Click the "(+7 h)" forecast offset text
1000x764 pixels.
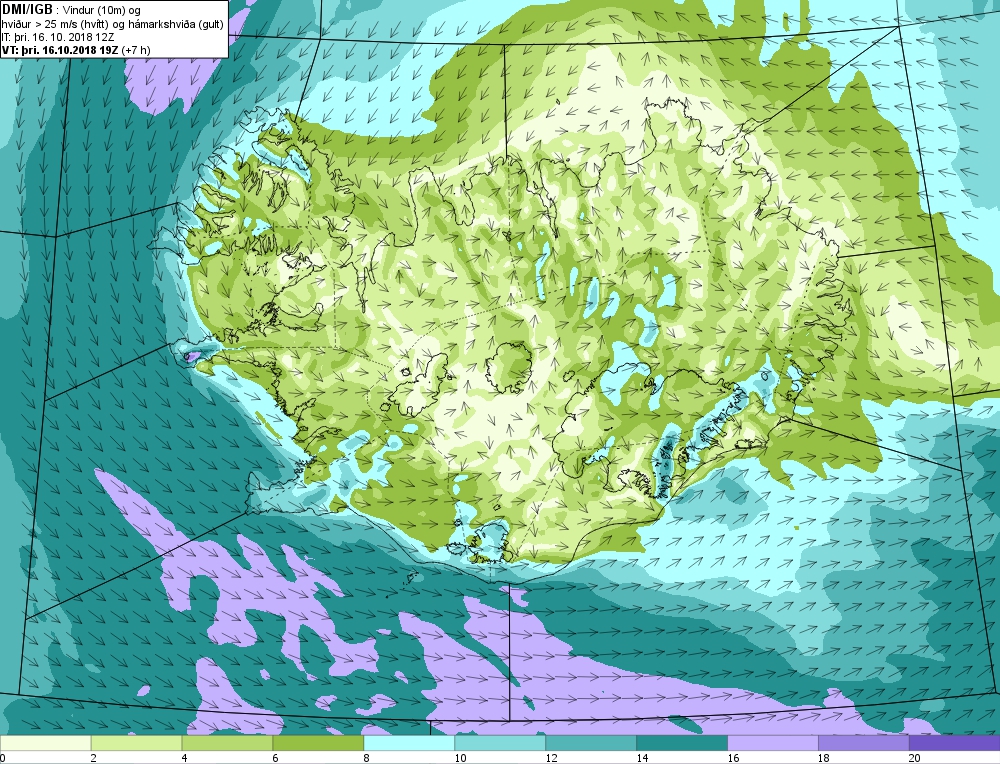tap(135, 50)
